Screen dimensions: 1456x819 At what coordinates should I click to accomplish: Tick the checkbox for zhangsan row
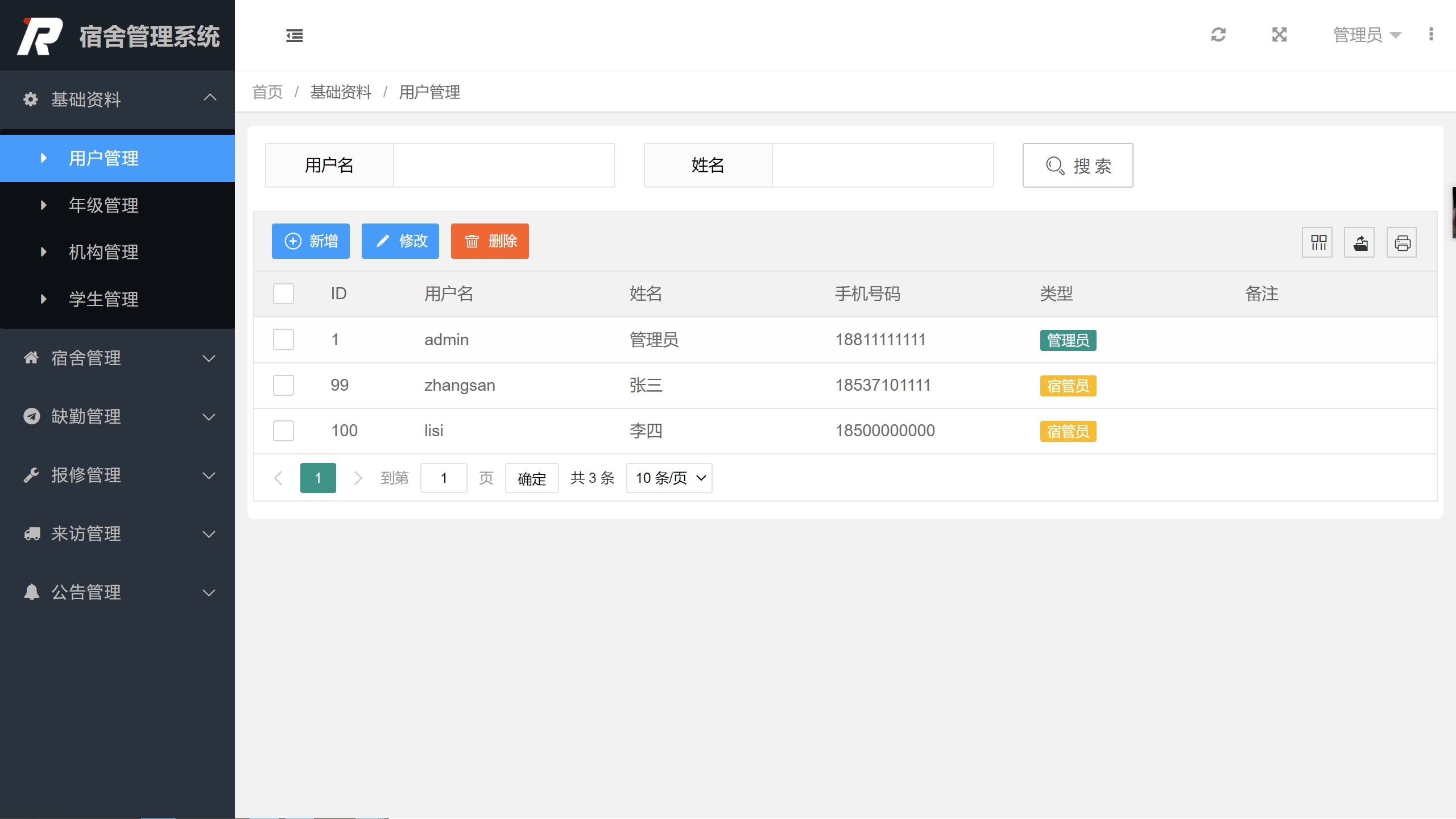(x=283, y=385)
